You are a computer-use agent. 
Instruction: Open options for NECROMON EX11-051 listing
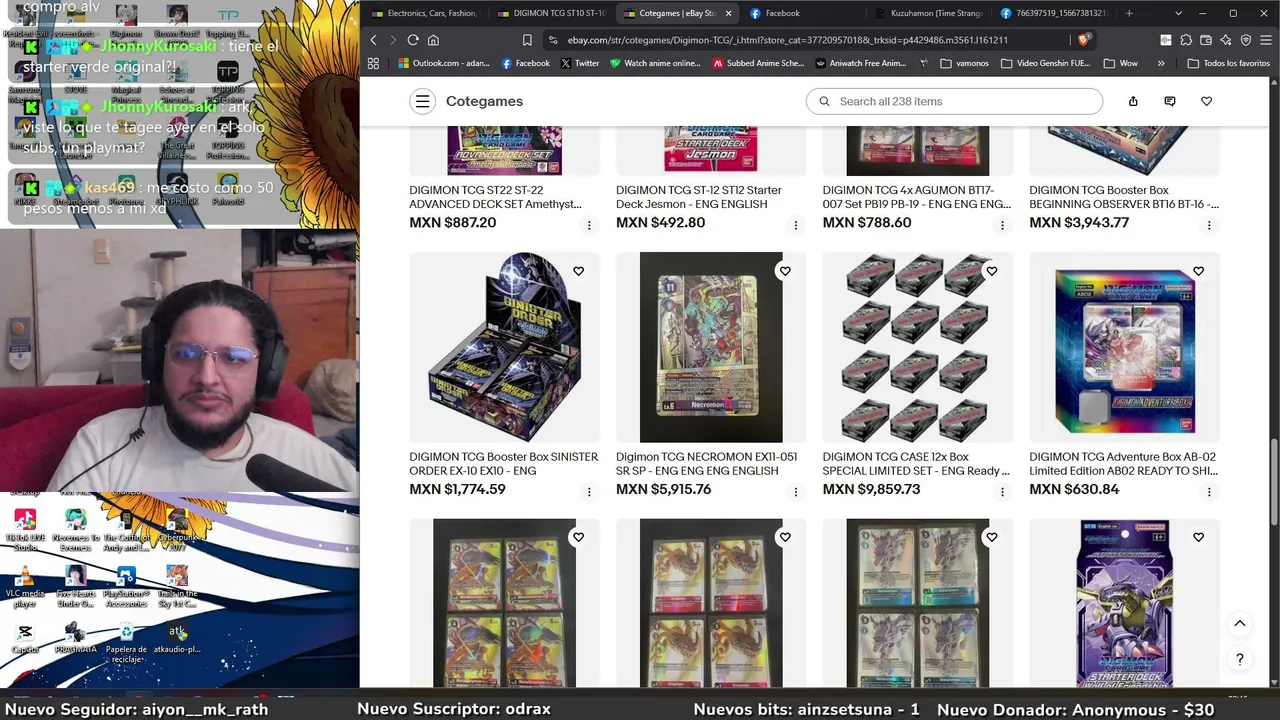(796, 492)
